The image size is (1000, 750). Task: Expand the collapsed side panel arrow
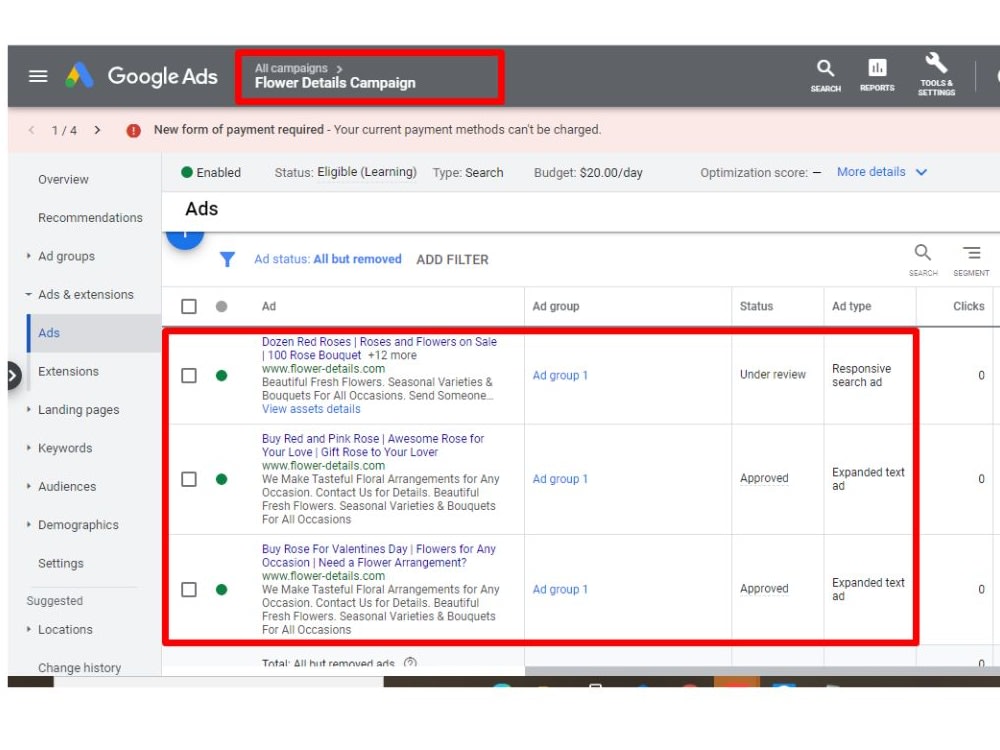(13, 376)
